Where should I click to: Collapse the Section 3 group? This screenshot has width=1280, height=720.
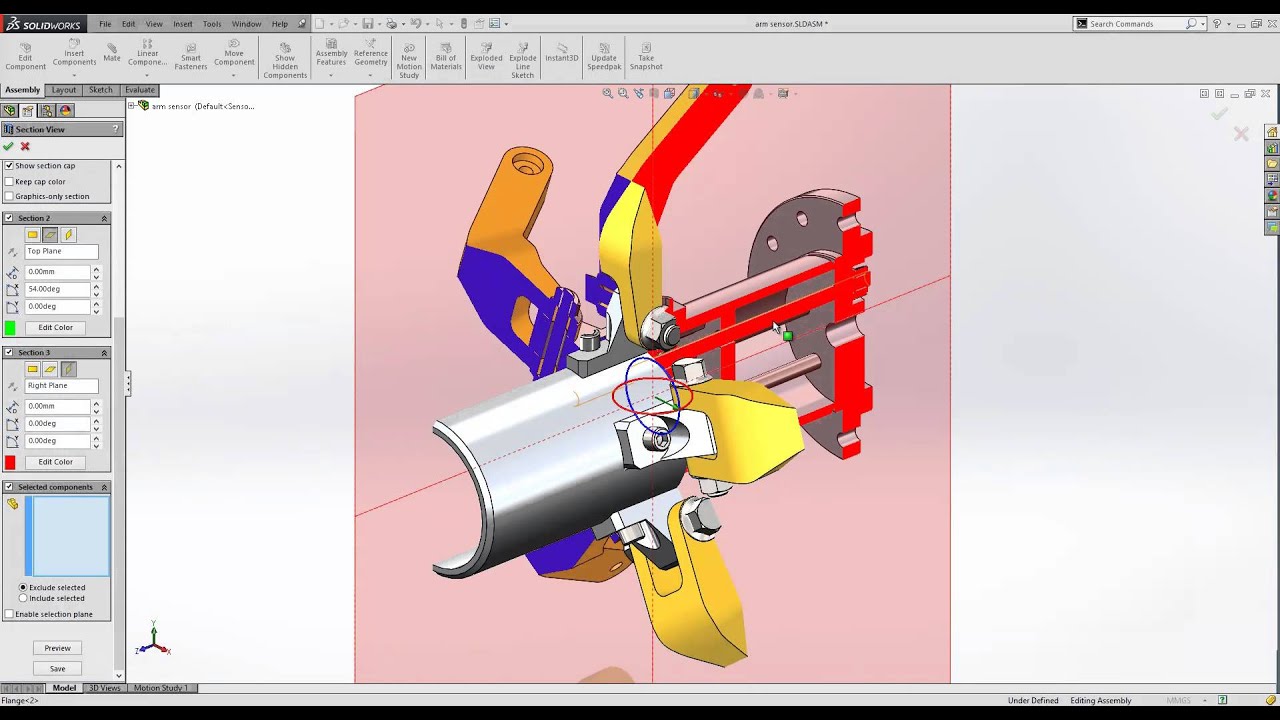tap(104, 353)
